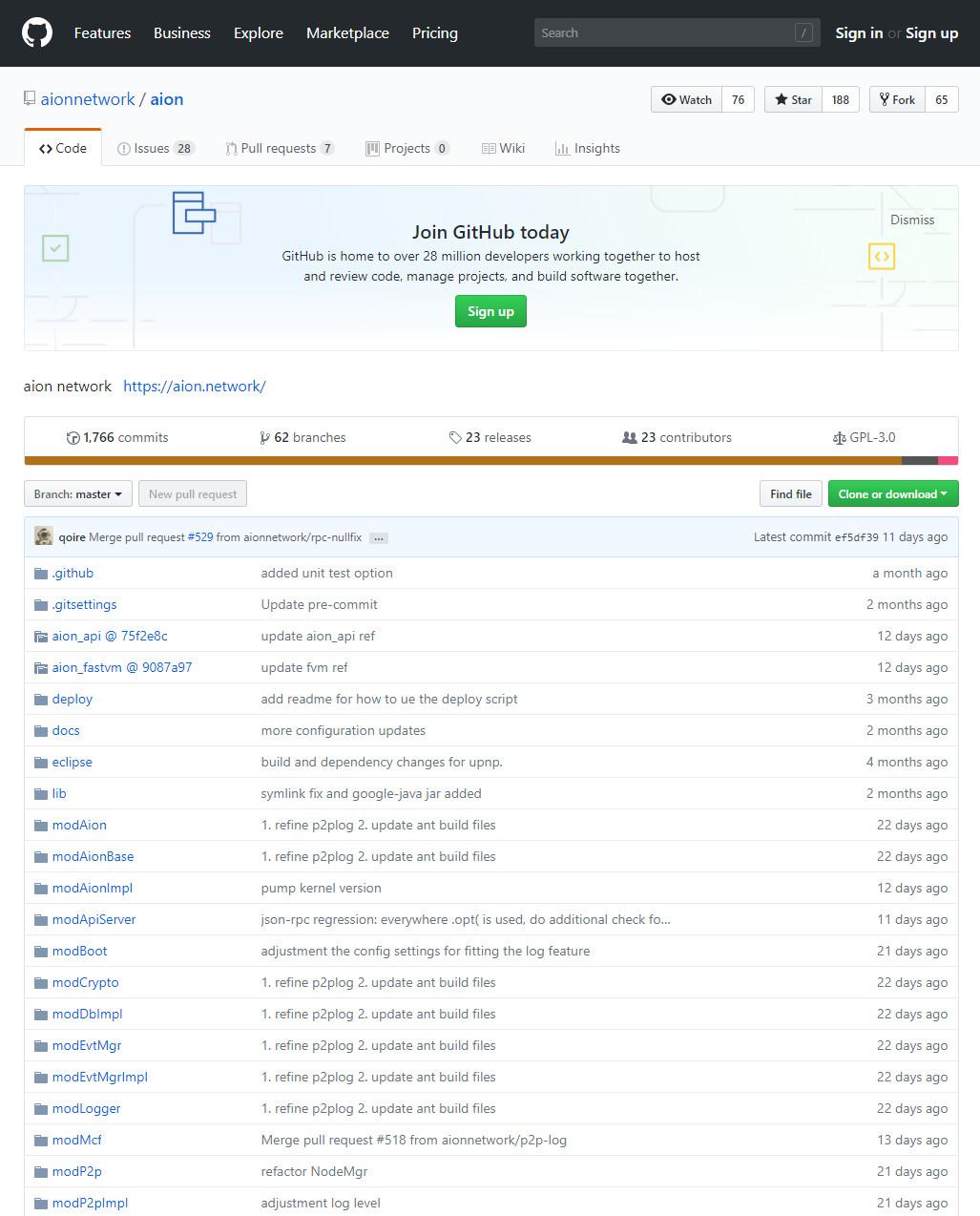
Task: Open Marketplace in top navigation
Action: coord(347,33)
